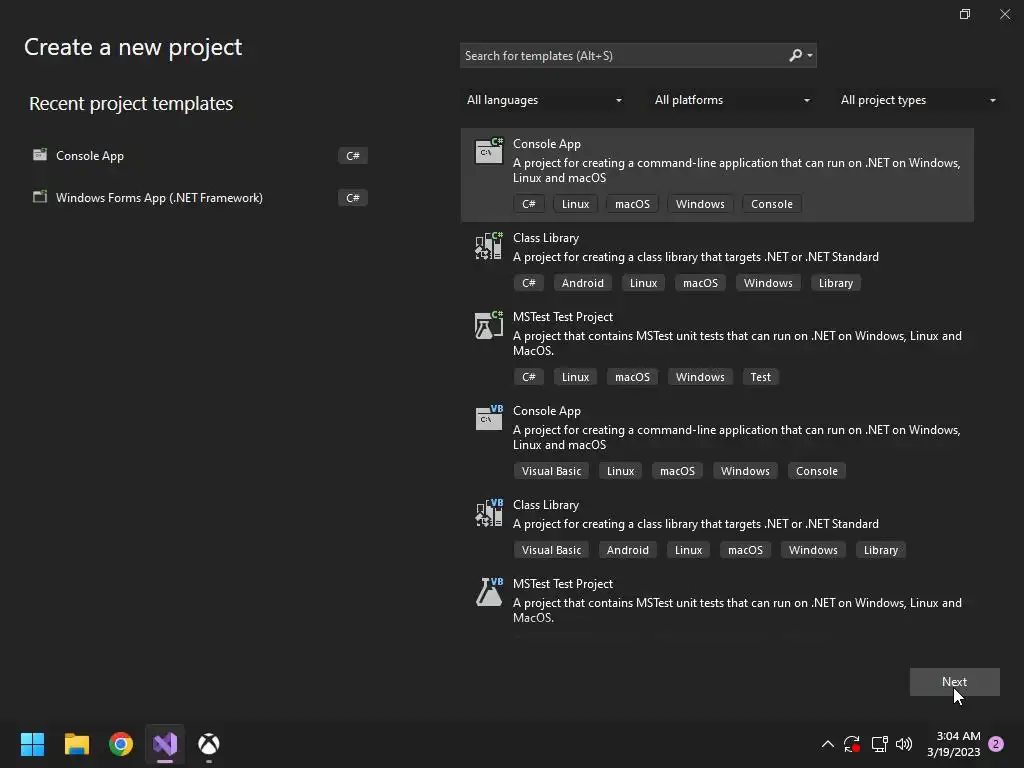Close the Create a new project dialog
The width and height of the screenshot is (1024, 768).
[1005, 14]
